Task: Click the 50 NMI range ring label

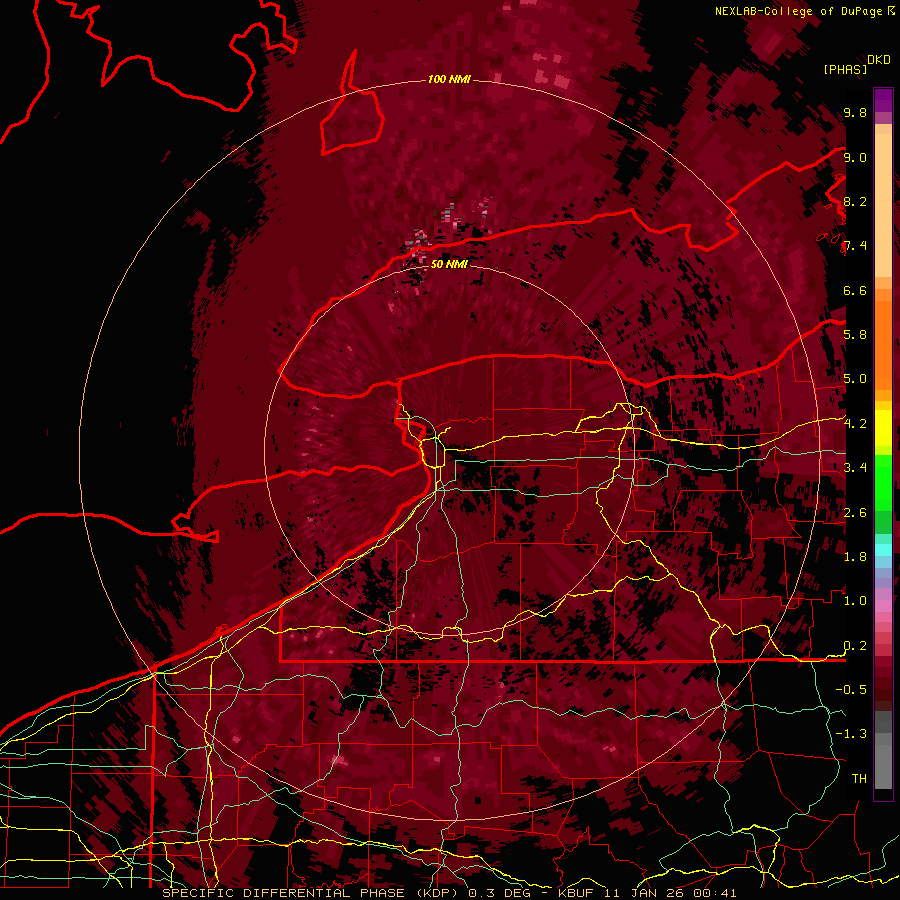Action: coord(449,264)
